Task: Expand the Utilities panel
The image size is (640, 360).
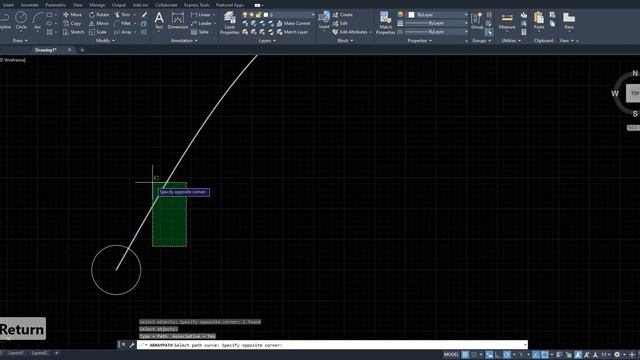Action: [x=511, y=40]
